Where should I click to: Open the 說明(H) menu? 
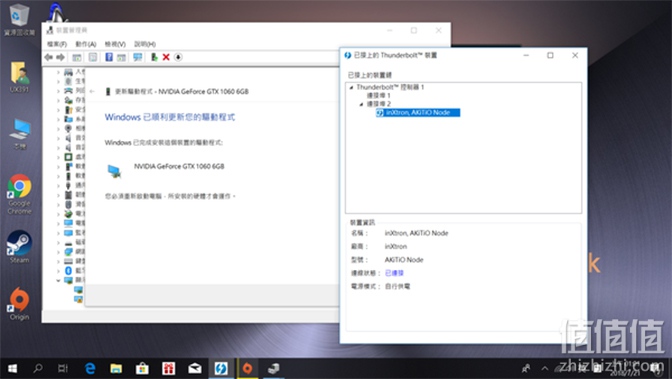coord(145,44)
